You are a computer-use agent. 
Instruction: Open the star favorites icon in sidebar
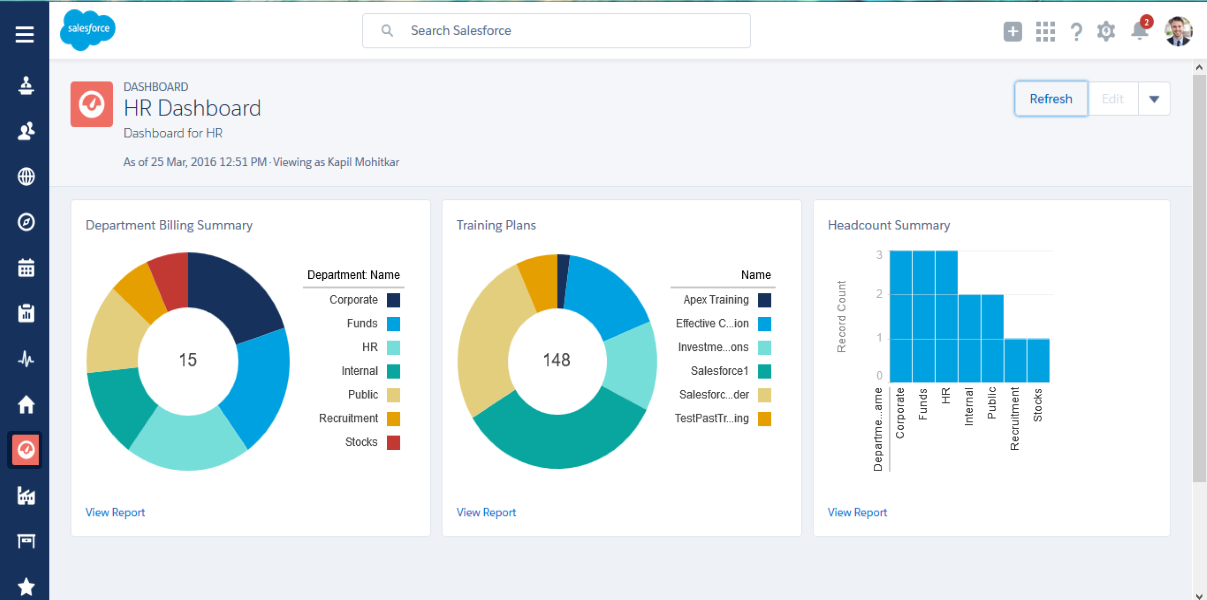[26, 587]
